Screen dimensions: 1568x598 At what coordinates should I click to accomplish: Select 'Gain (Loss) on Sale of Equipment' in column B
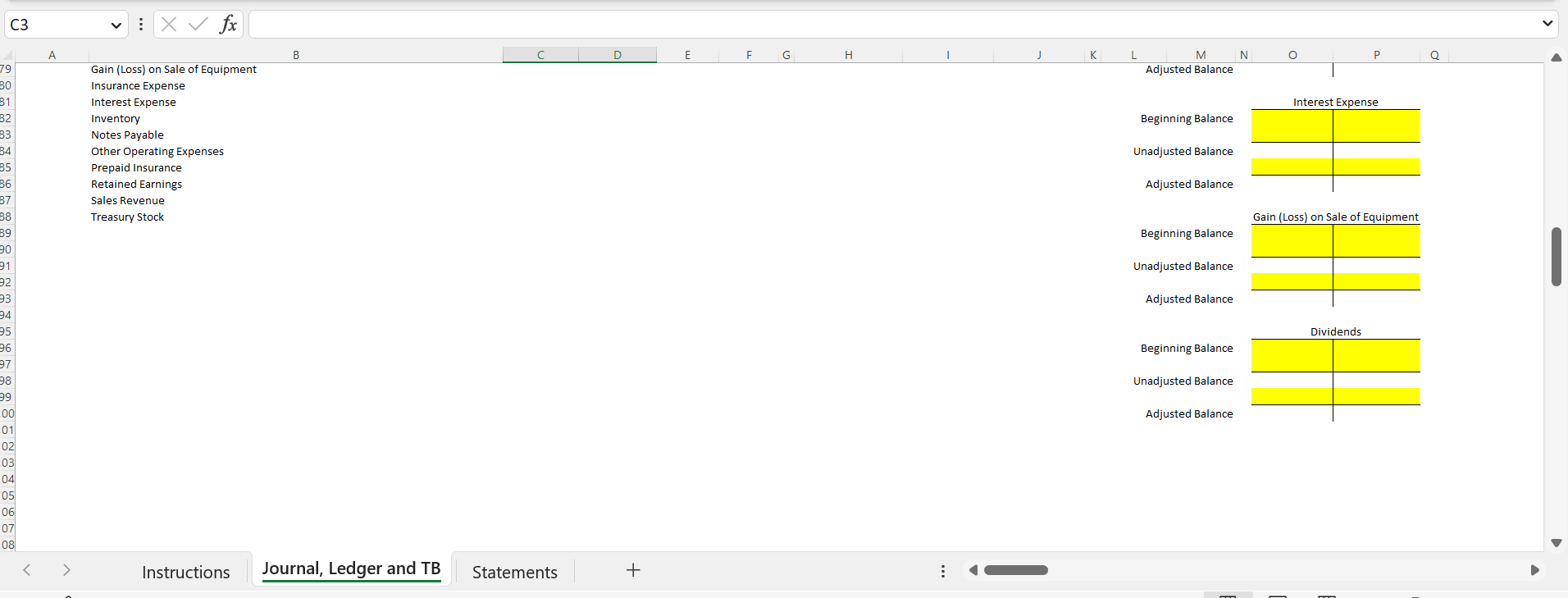click(174, 70)
